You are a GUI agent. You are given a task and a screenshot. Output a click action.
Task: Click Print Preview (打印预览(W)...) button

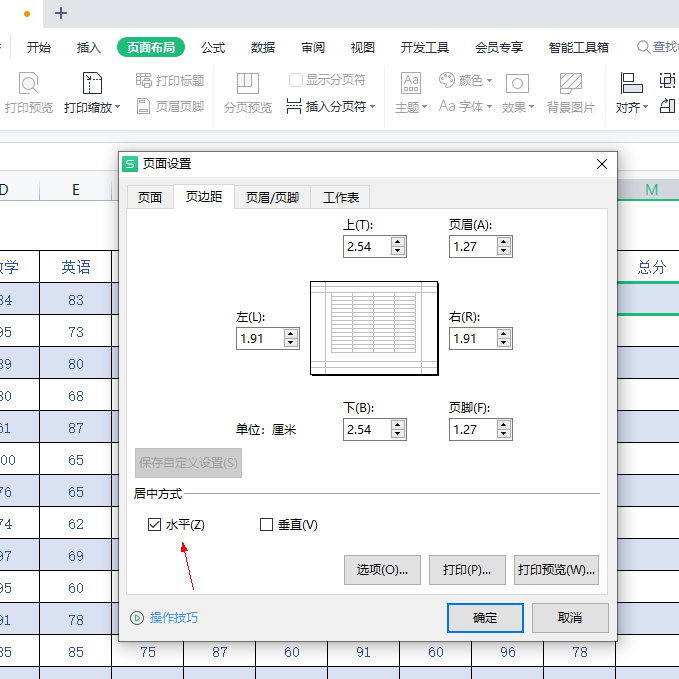click(556, 570)
